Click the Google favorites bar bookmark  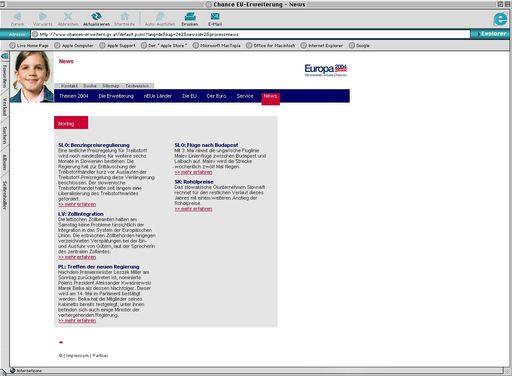tap(359, 46)
